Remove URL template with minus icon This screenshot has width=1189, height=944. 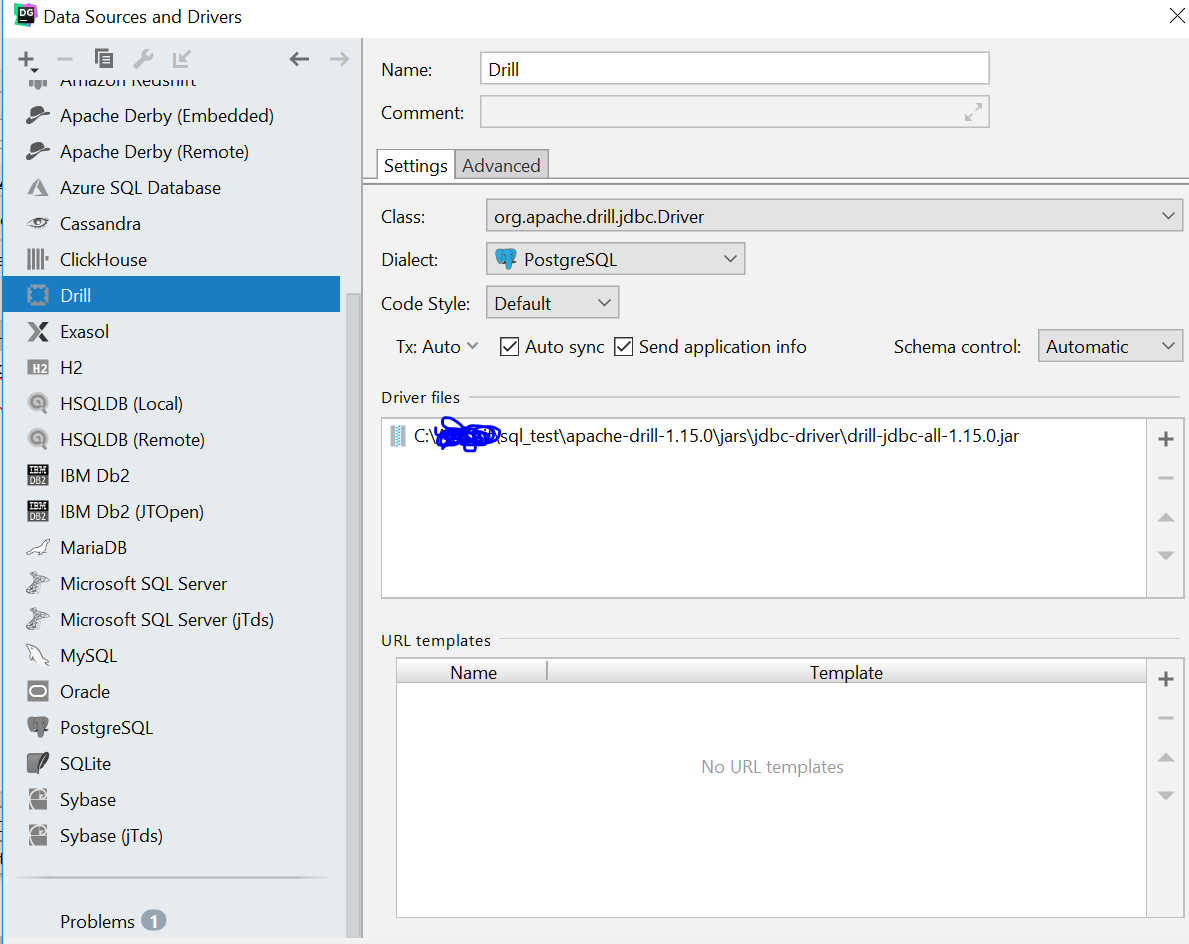pos(1165,718)
